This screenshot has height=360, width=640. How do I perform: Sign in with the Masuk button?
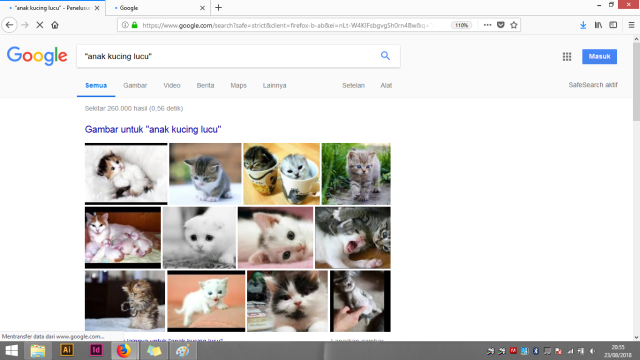(599, 56)
